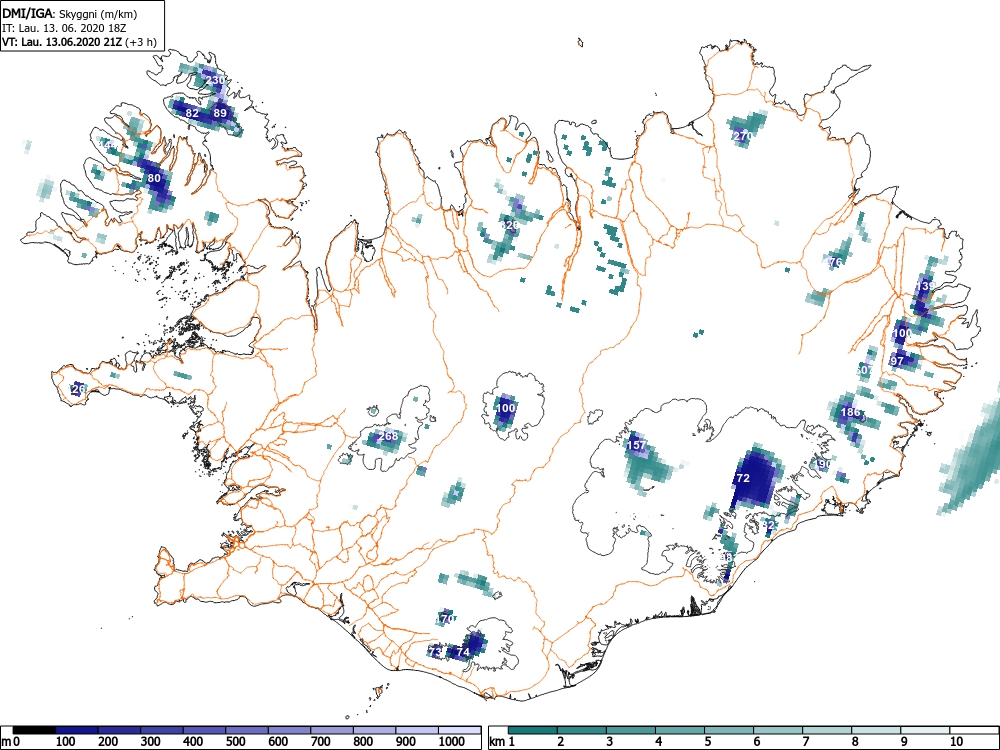Screen dimensions: 1000x750
Task: Click the 'km 1' legend label
Action: [x=502, y=742]
